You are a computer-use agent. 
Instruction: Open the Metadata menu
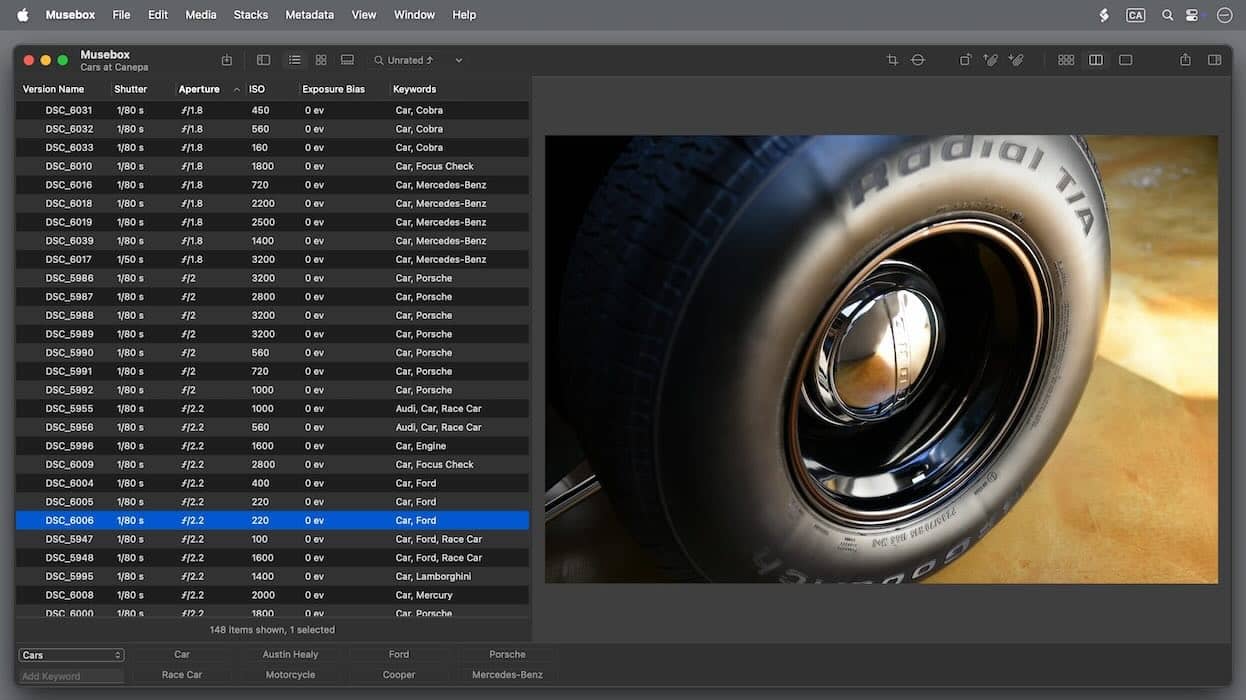pos(309,14)
